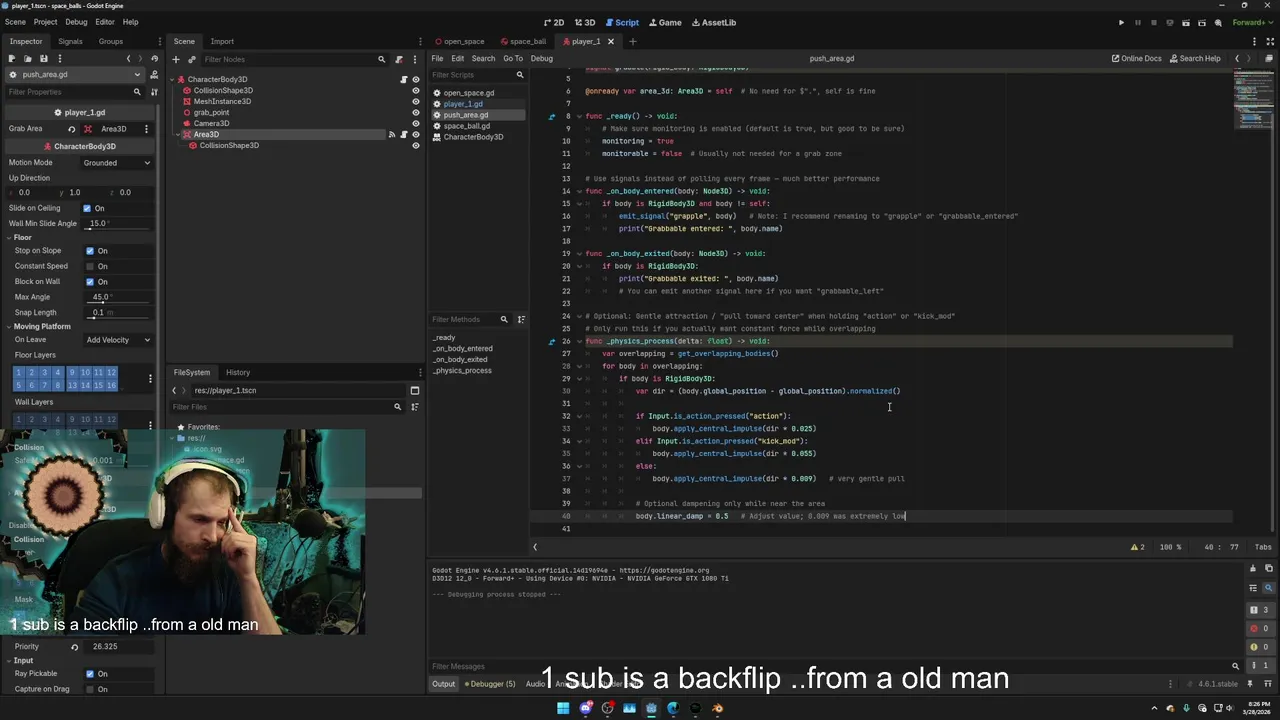
Task: Revert the Priority property value
Action: [x=74, y=646]
